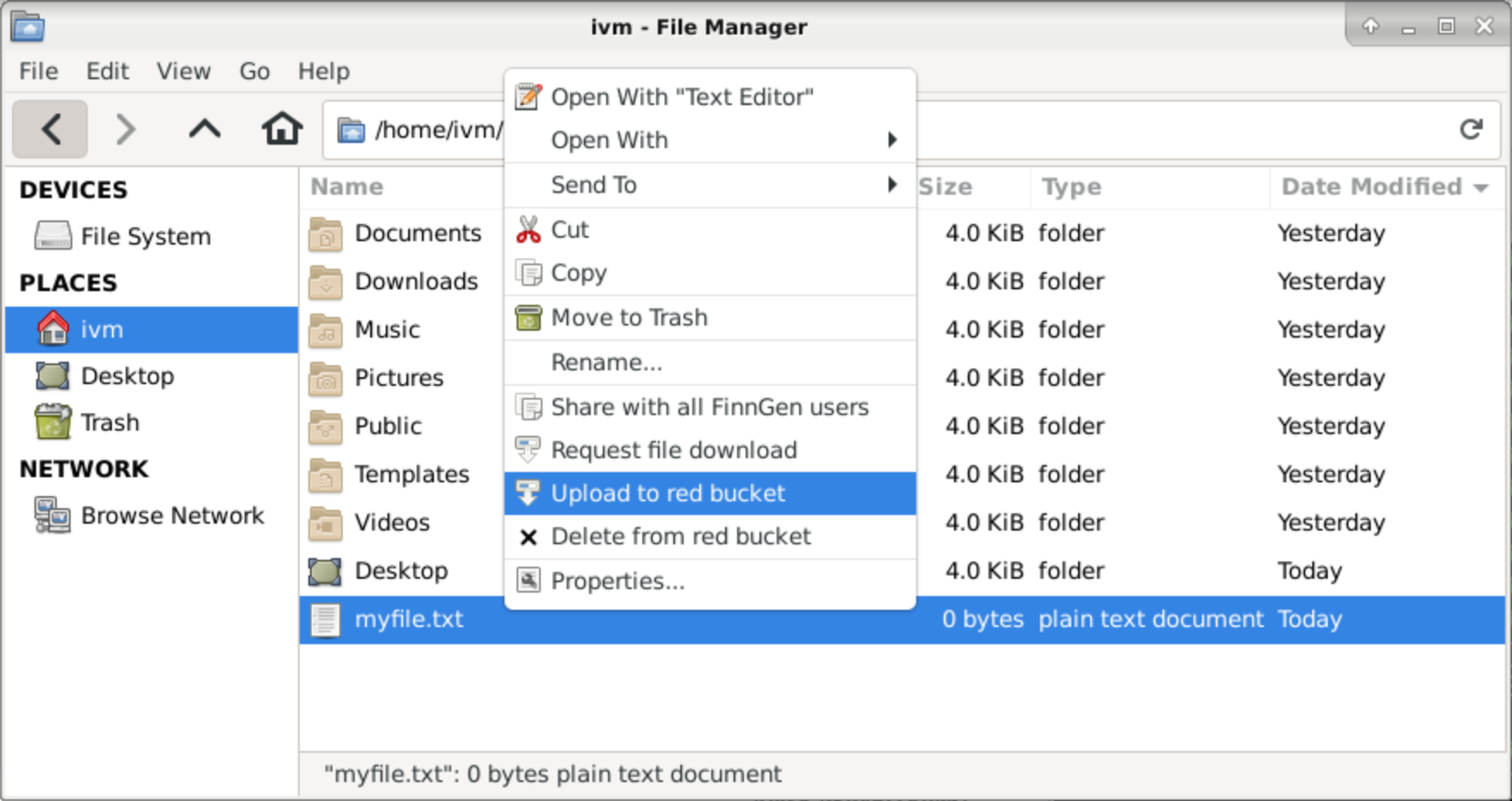Open Trash in the sidebar
Image resolution: width=1512 pixels, height=801 pixels.
[109, 423]
